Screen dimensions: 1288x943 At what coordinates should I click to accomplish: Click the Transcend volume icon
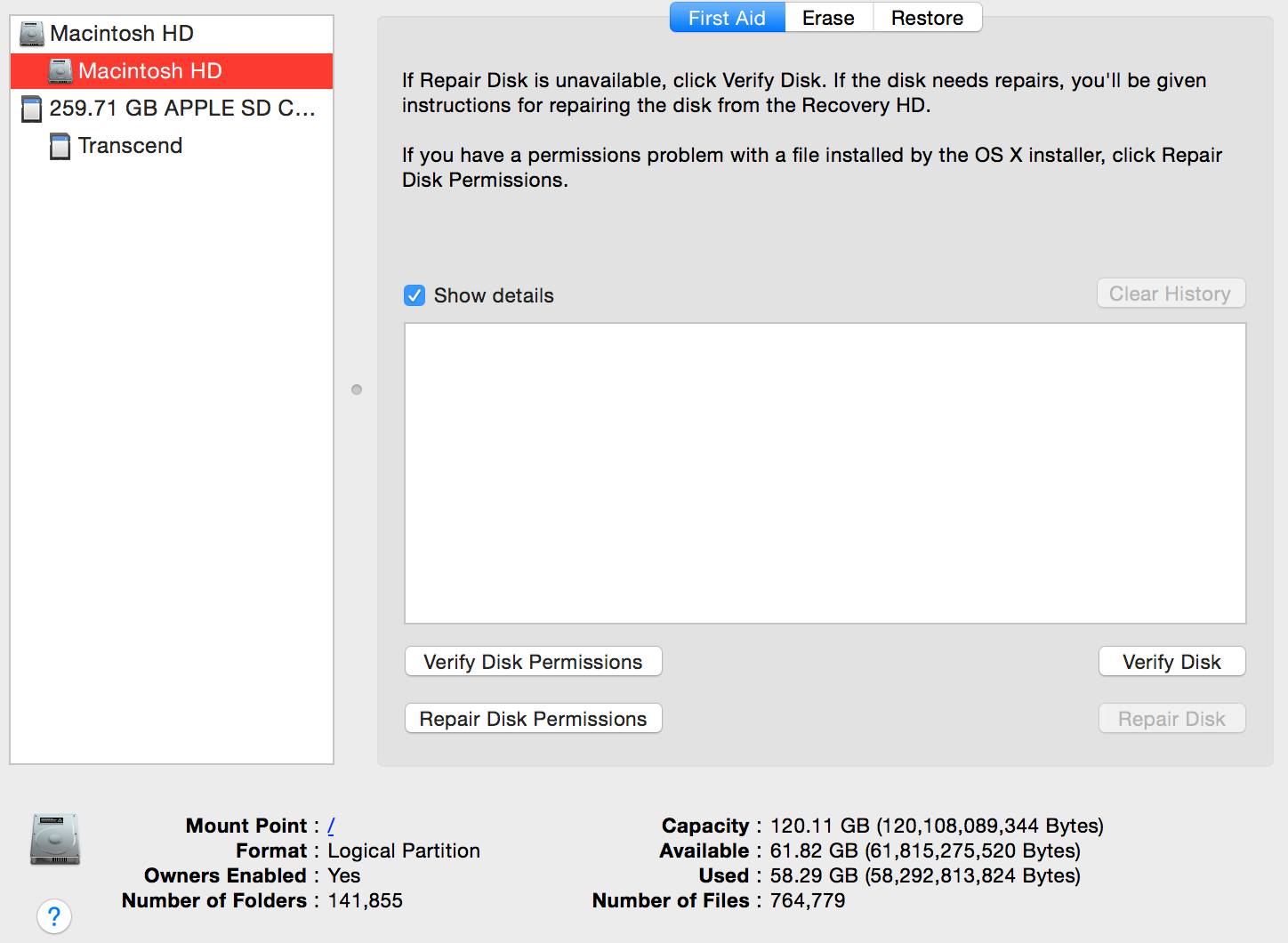(x=60, y=146)
